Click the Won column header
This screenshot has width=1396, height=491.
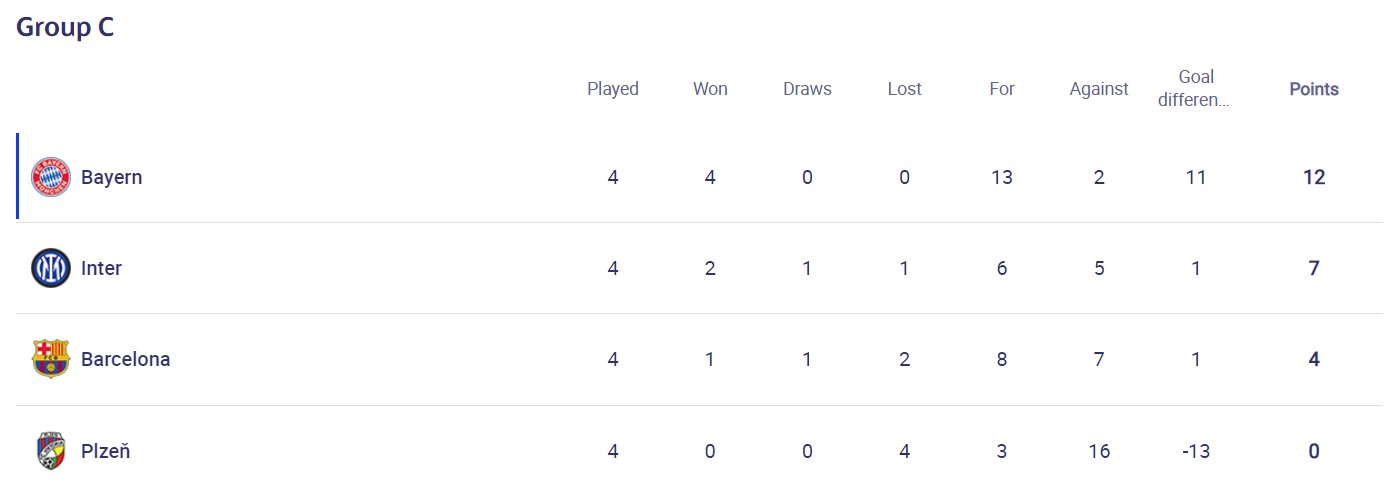710,89
